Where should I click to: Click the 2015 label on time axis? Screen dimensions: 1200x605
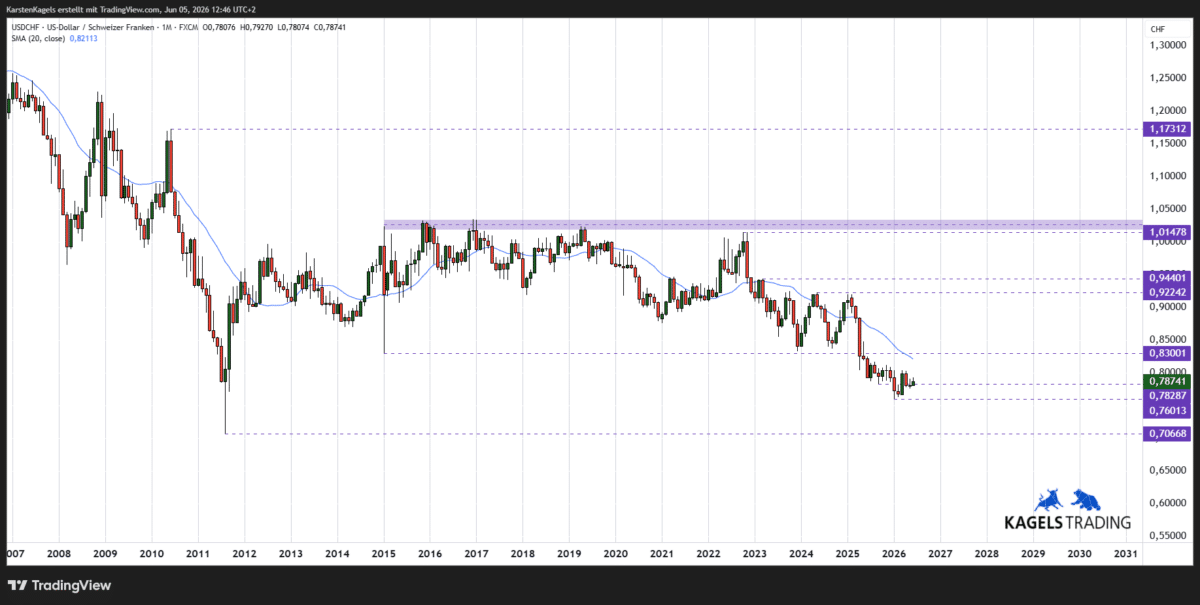pyautogui.click(x=384, y=553)
